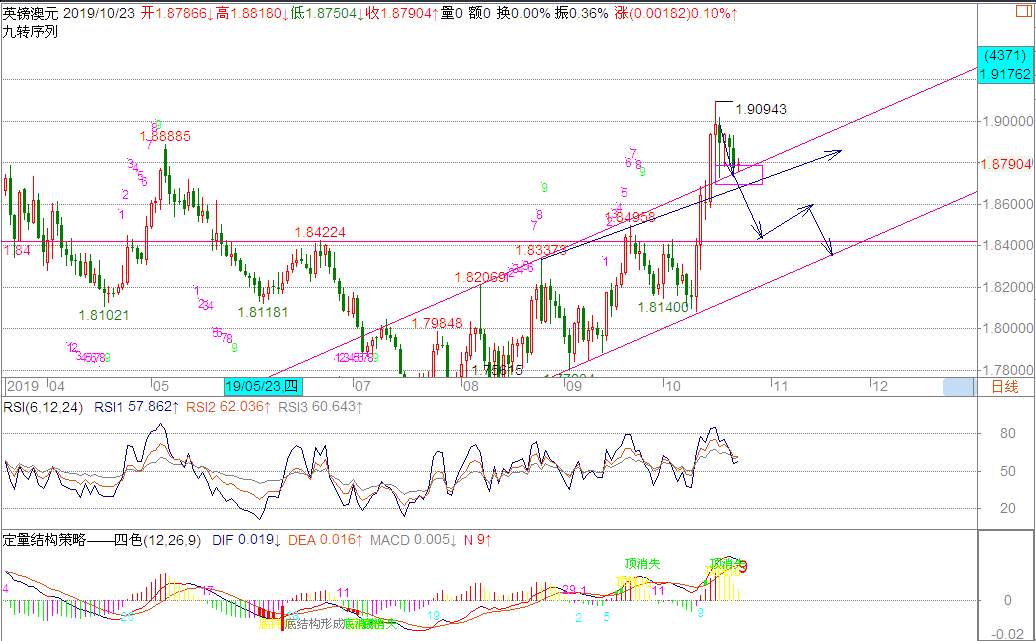Click the DIF 0.019 value

point(247,540)
